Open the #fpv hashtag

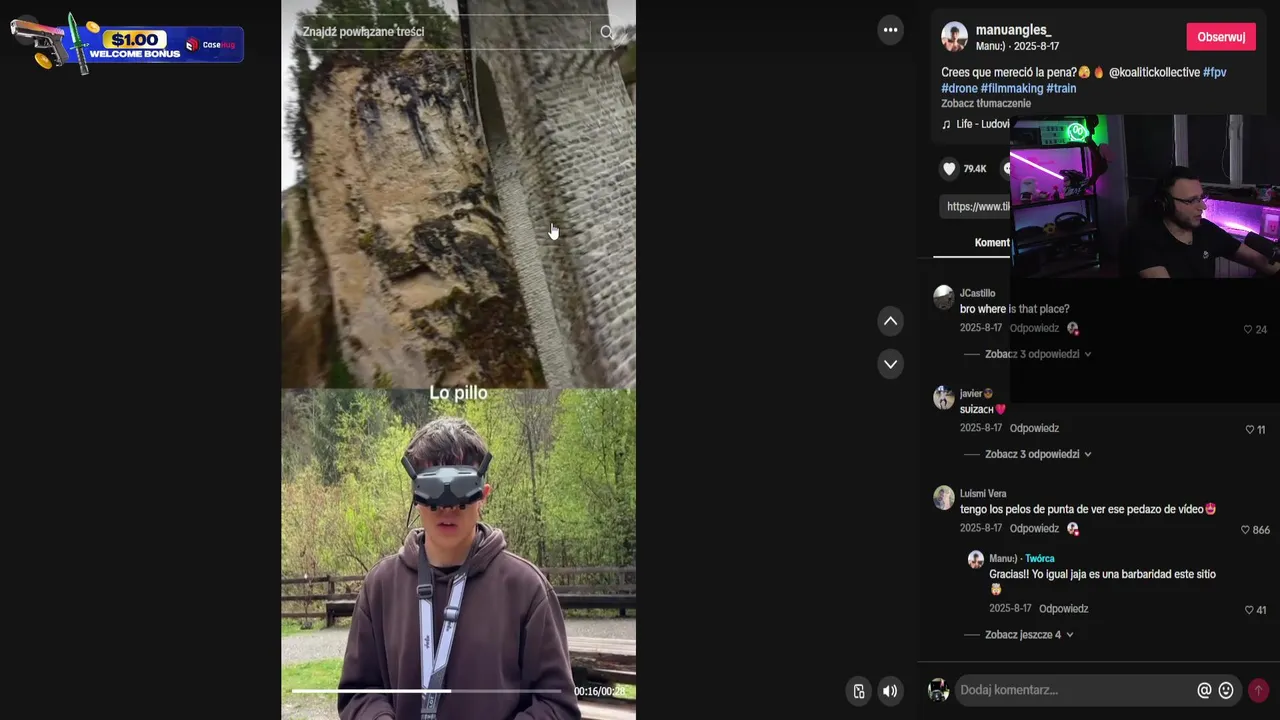pyautogui.click(x=1214, y=72)
